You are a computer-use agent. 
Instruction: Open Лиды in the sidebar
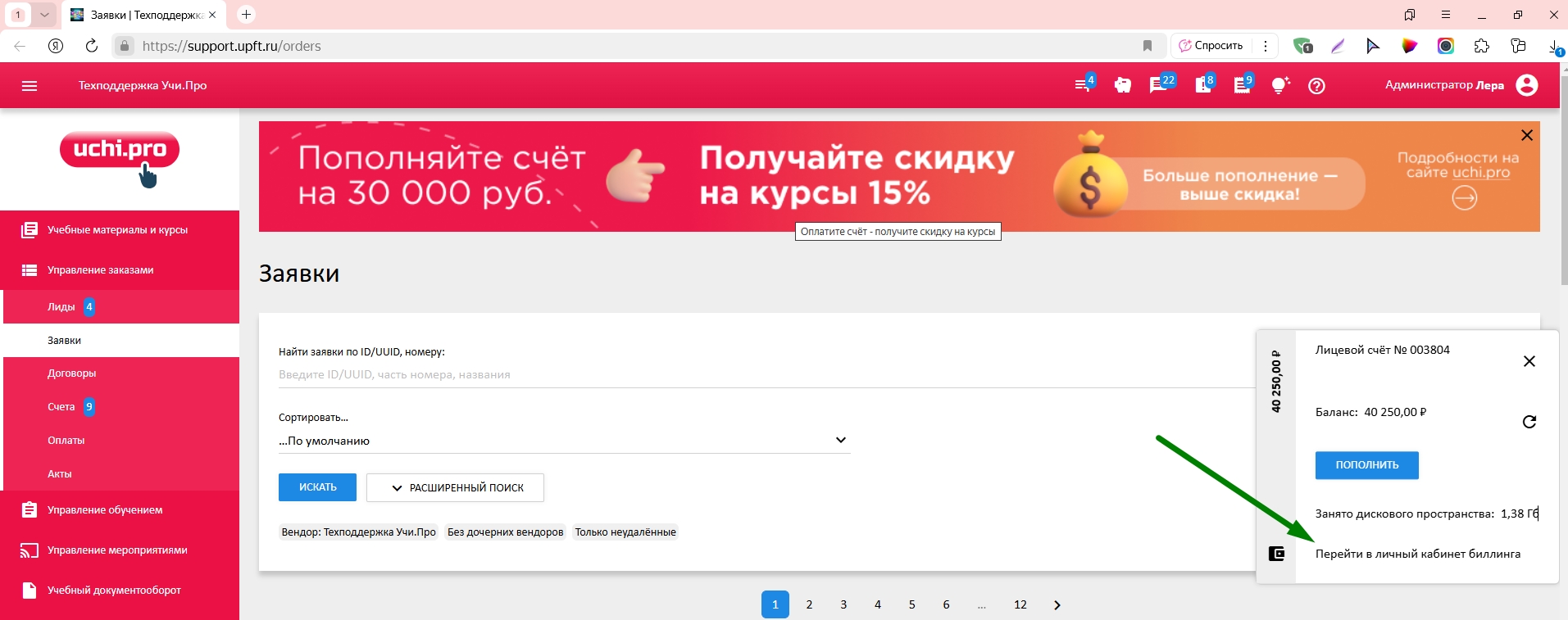pos(121,307)
